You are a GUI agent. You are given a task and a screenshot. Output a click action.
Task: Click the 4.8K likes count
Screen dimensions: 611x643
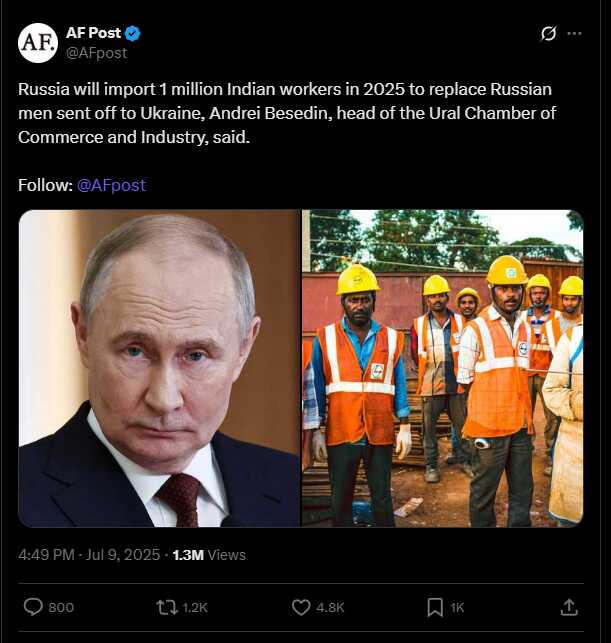click(330, 607)
